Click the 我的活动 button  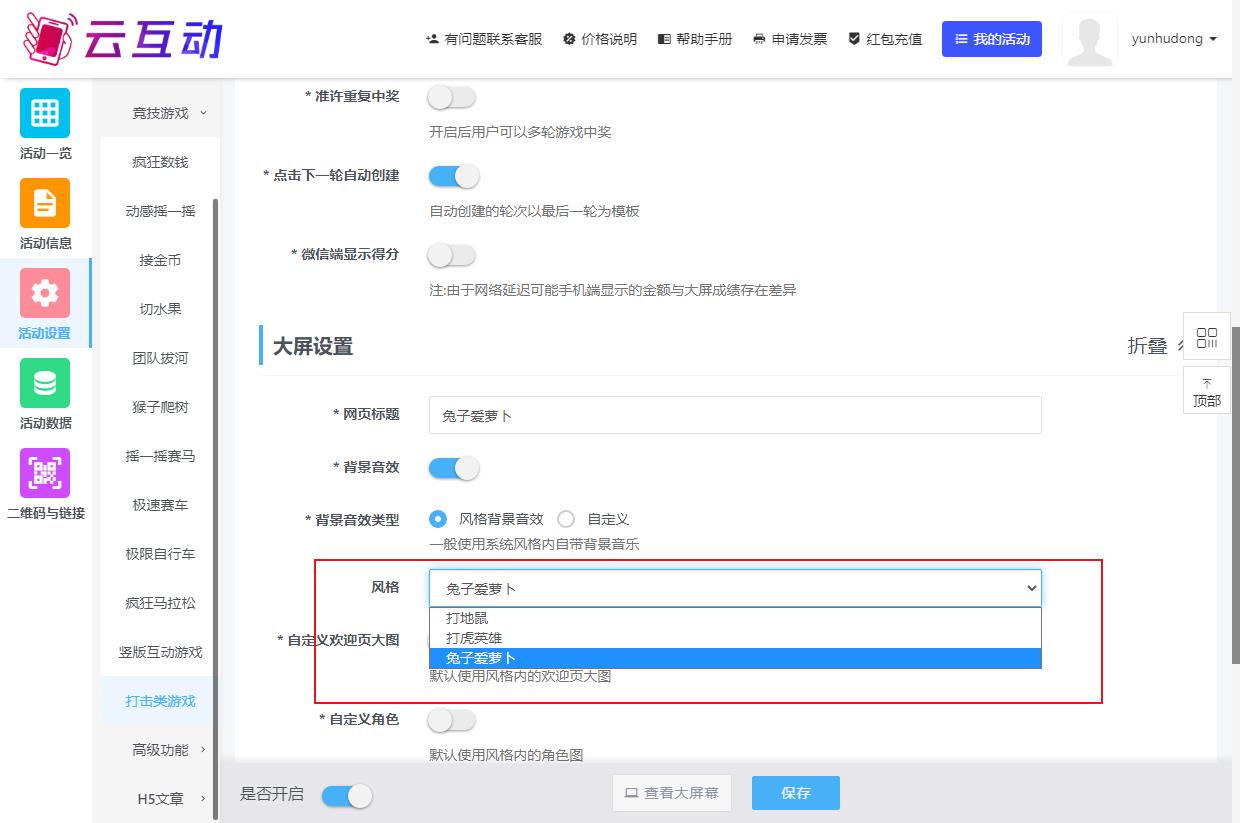click(x=991, y=39)
